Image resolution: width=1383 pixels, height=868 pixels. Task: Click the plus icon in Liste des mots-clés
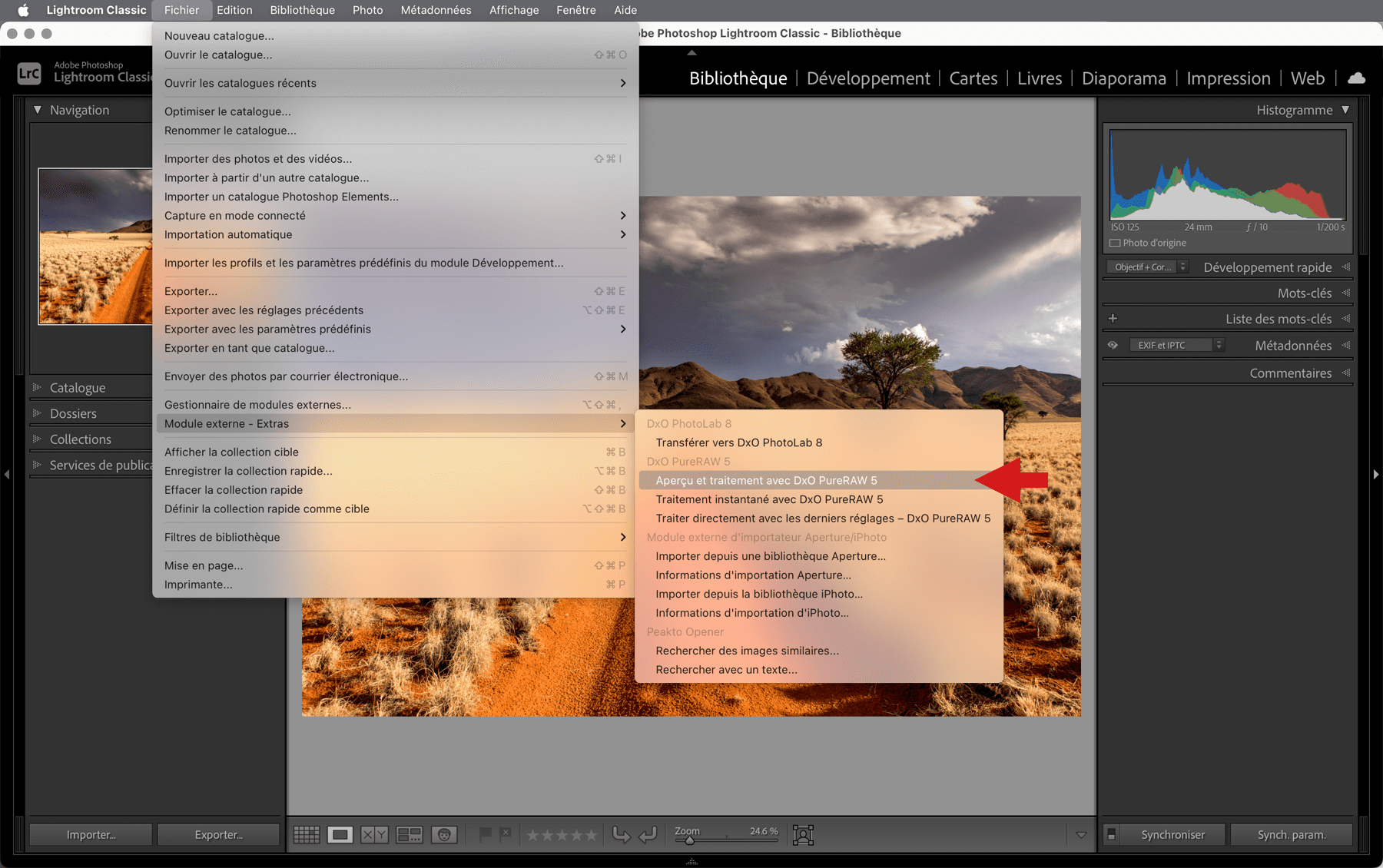pyautogui.click(x=1113, y=318)
